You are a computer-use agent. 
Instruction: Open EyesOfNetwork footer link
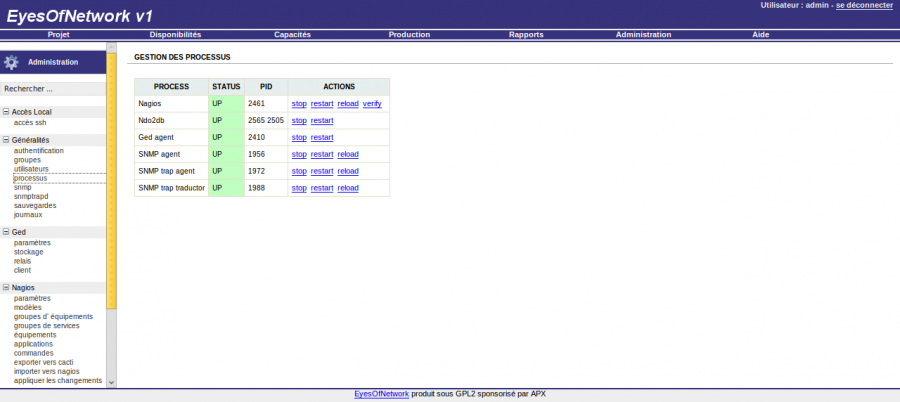click(x=382, y=394)
